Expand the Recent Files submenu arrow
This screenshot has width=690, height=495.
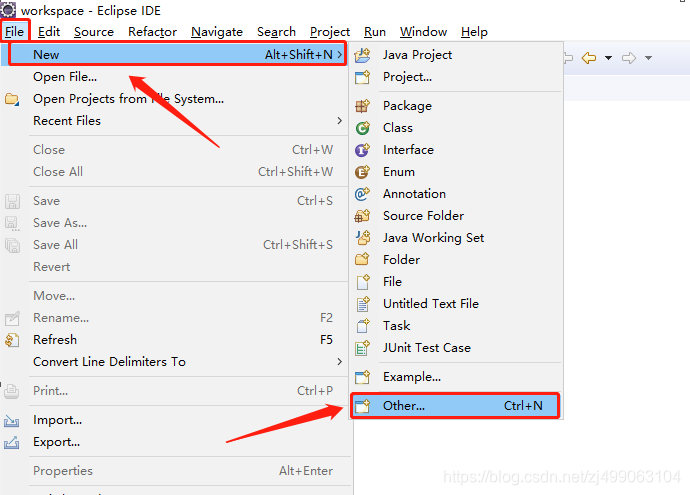339,121
